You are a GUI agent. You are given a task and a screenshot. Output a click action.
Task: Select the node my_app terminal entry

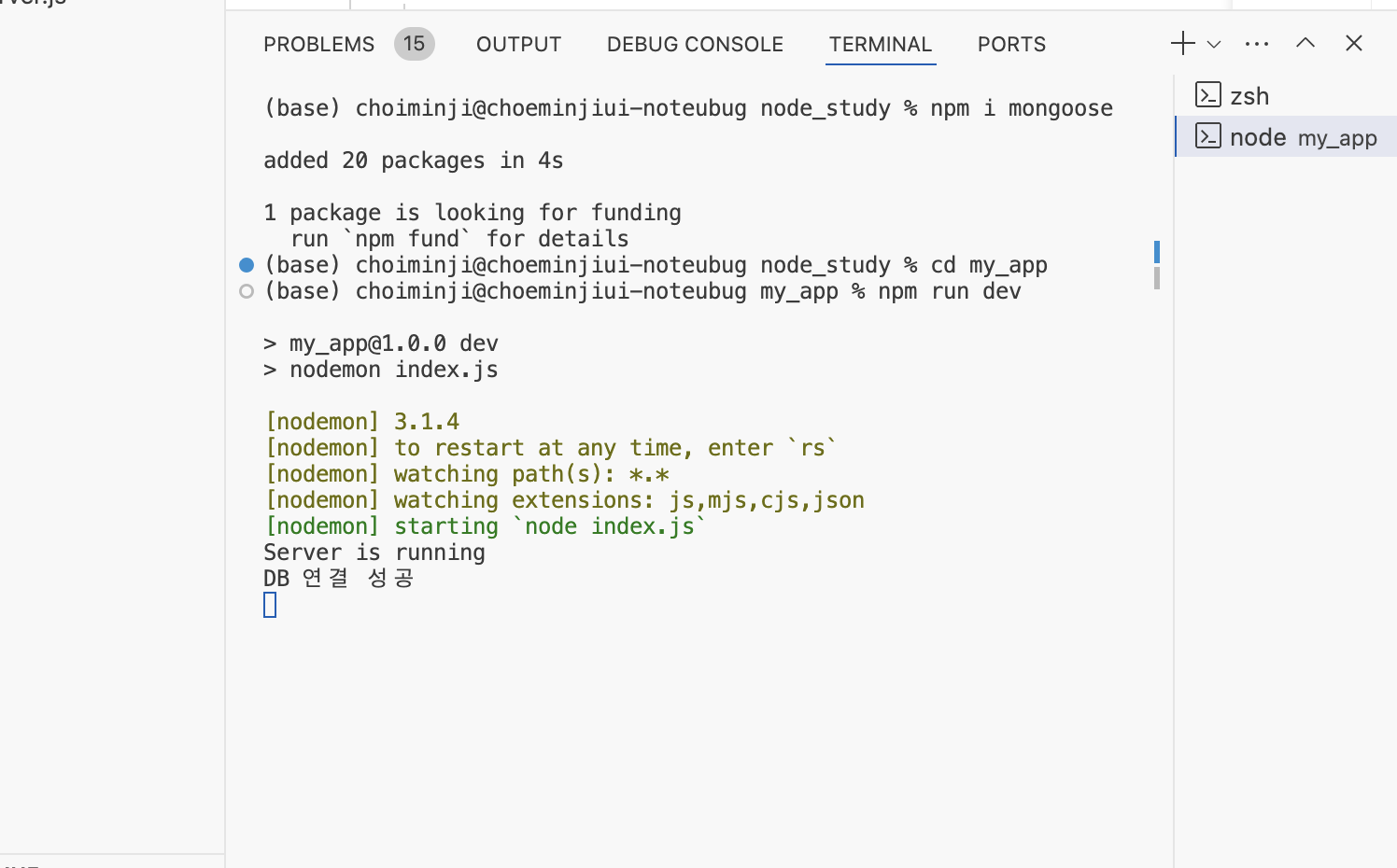pos(1286,136)
